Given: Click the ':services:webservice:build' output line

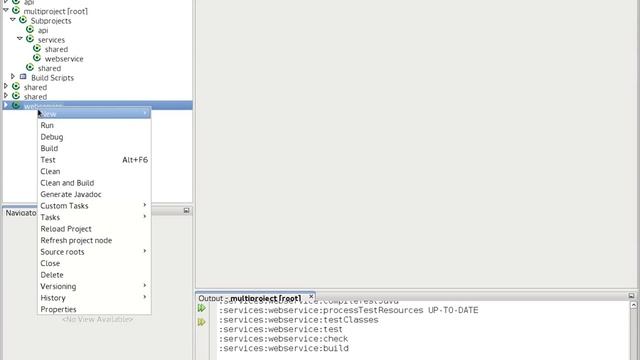Looking at the screenshot, I should tap(284, 349).
